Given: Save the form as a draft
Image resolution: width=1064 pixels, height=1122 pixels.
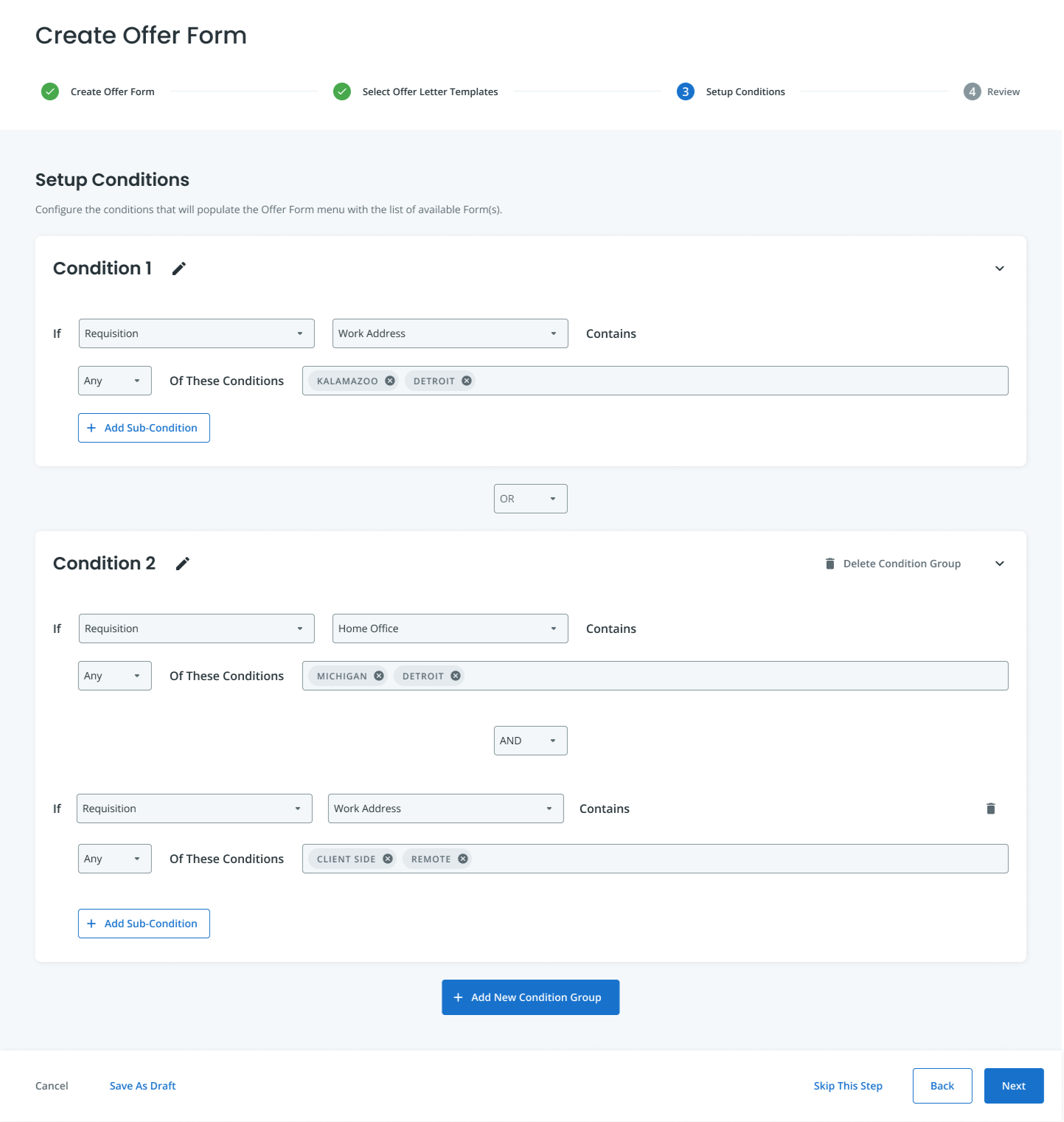Looking at the screenshot, I should 142,1085.
